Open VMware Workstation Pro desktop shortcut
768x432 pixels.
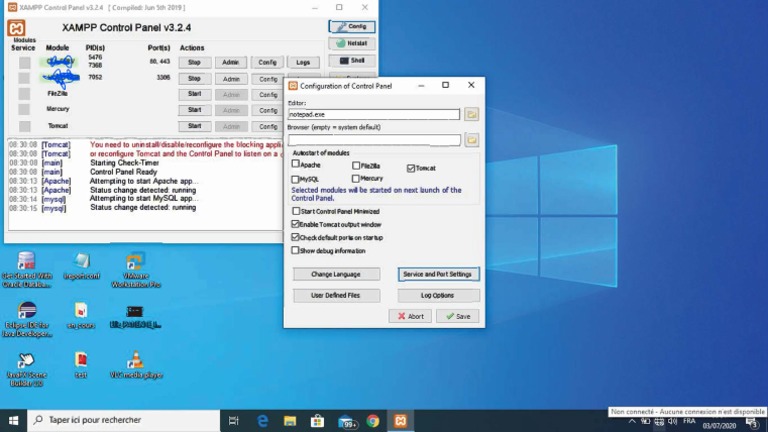click(x=135, y=262)
